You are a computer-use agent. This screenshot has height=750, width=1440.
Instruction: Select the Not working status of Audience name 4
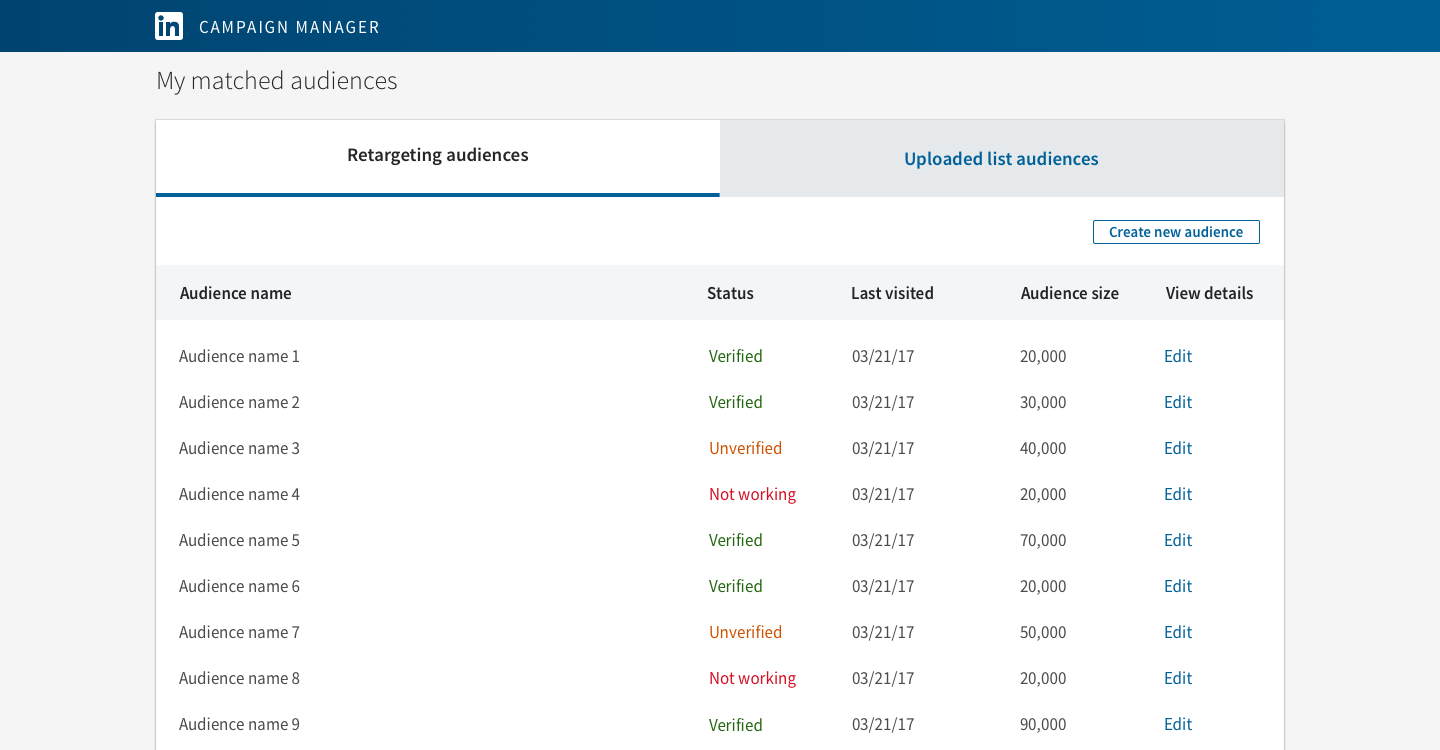(x=752, y=494)
